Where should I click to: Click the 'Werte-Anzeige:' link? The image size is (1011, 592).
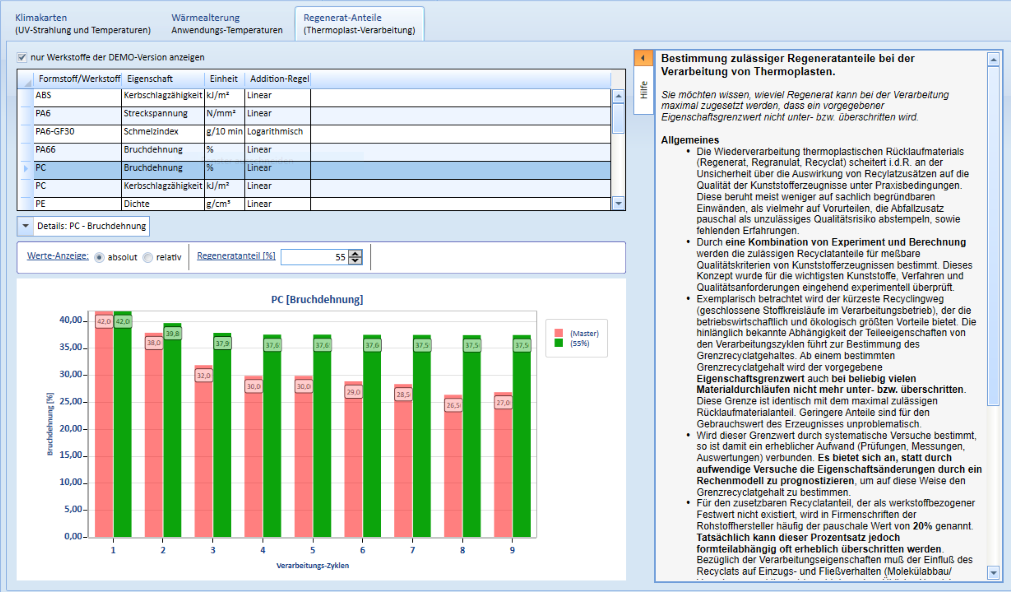click(57, 256)
